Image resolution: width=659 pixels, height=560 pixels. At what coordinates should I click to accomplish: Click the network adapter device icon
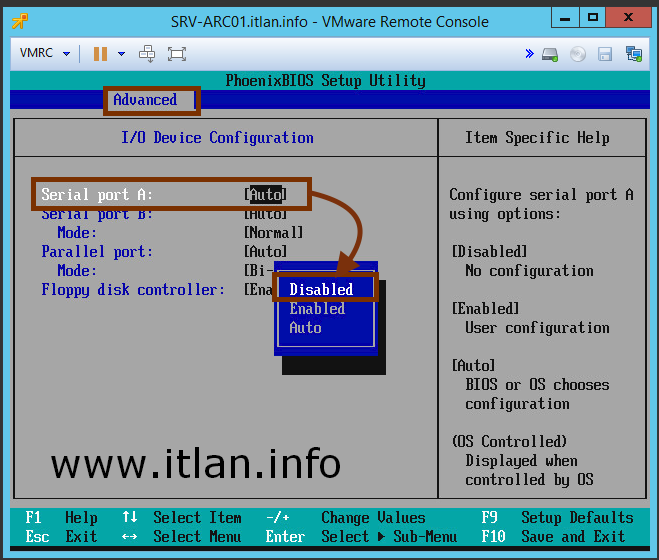tap(633, 54)
